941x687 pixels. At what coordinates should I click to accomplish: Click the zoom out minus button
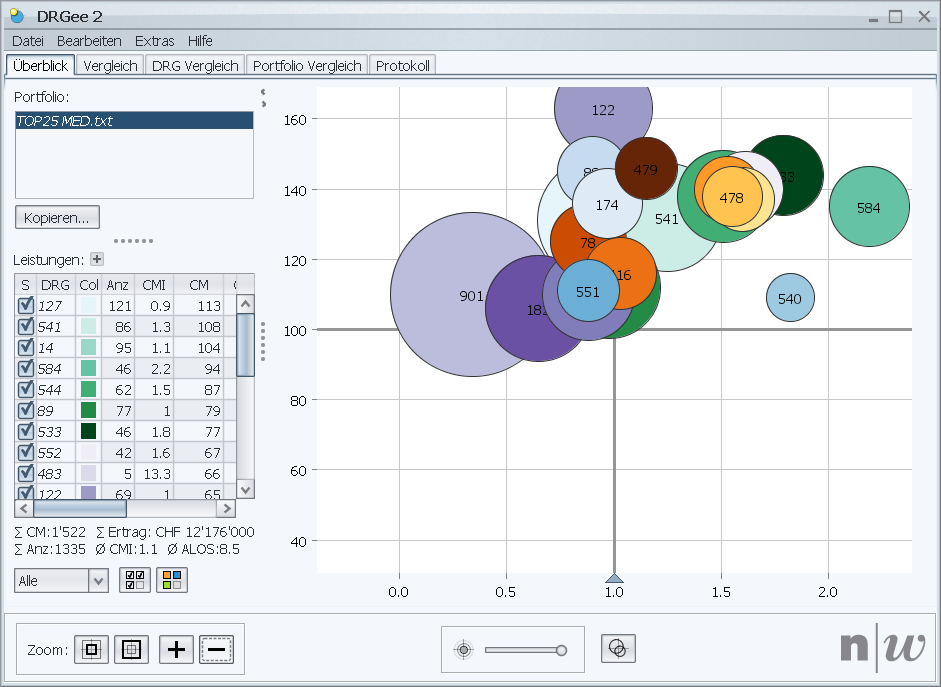tap(217, 649)
